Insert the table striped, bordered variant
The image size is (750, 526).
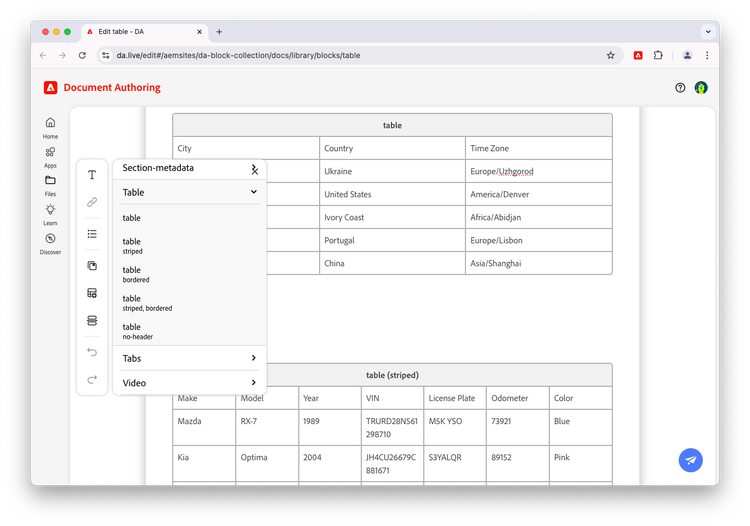click(x=190, y=303)
